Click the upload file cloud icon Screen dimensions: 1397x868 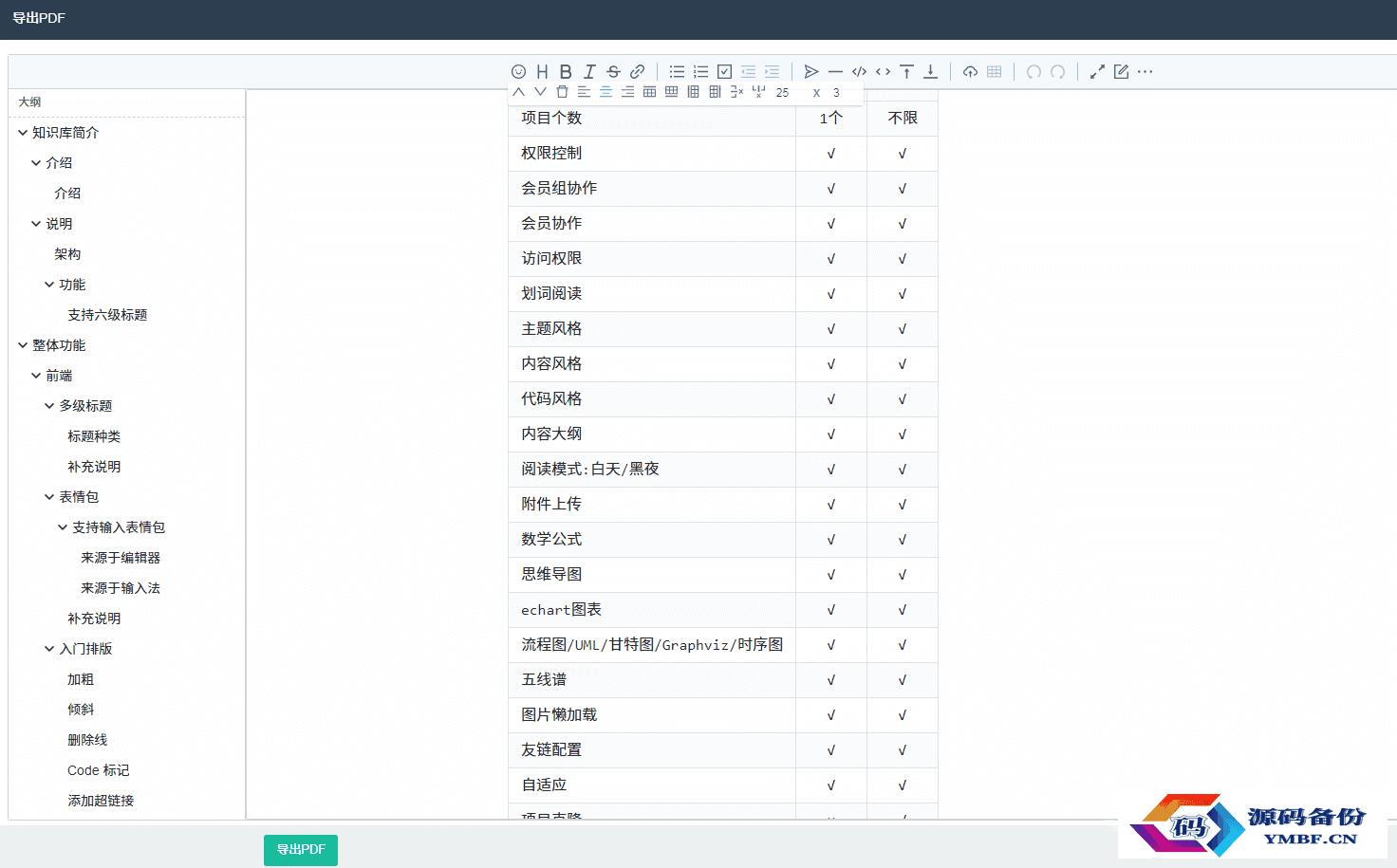point(970,72)
